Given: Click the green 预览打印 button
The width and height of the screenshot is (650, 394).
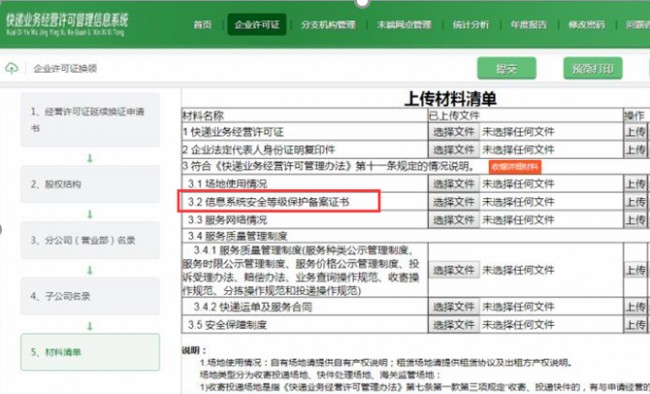Looking at the screenshot, I should 593,68.
